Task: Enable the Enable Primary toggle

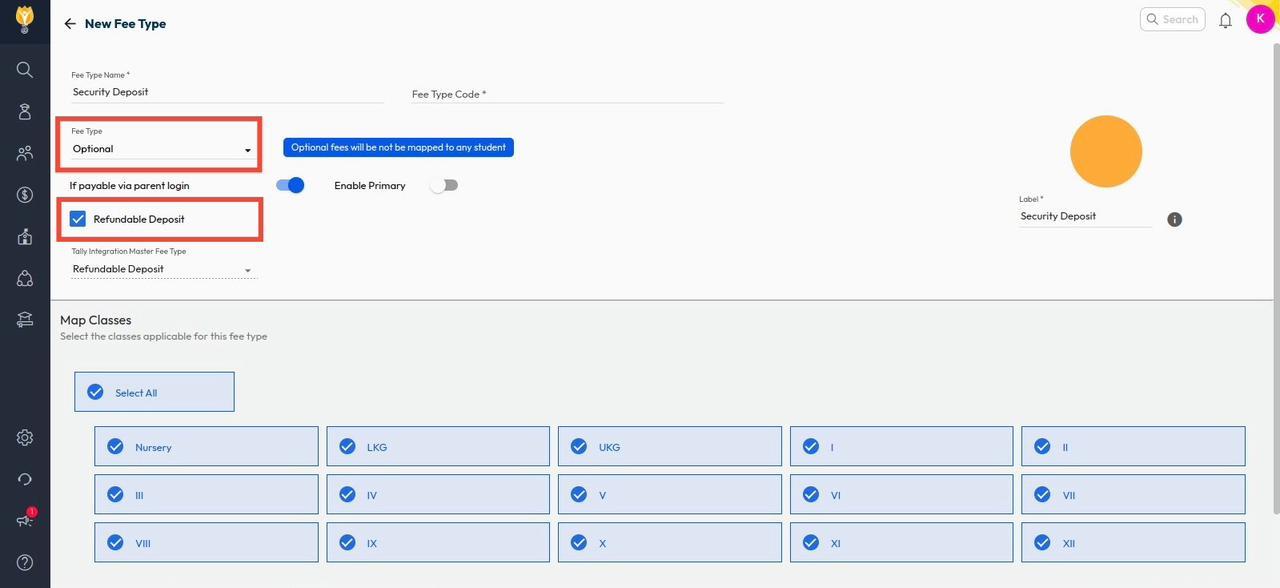Action: click(443, 185)
